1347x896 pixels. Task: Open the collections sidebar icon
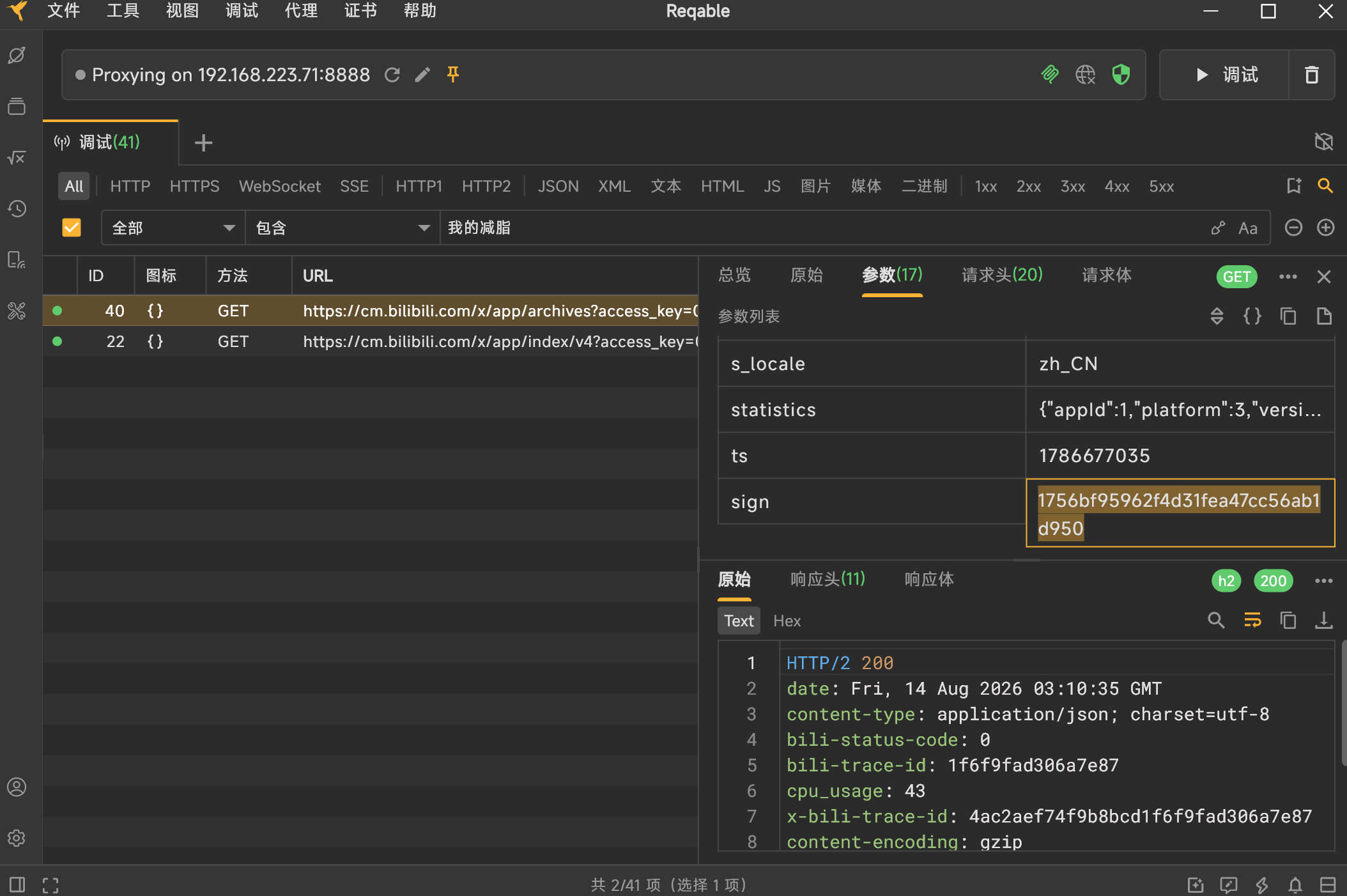tap(17, 106)
